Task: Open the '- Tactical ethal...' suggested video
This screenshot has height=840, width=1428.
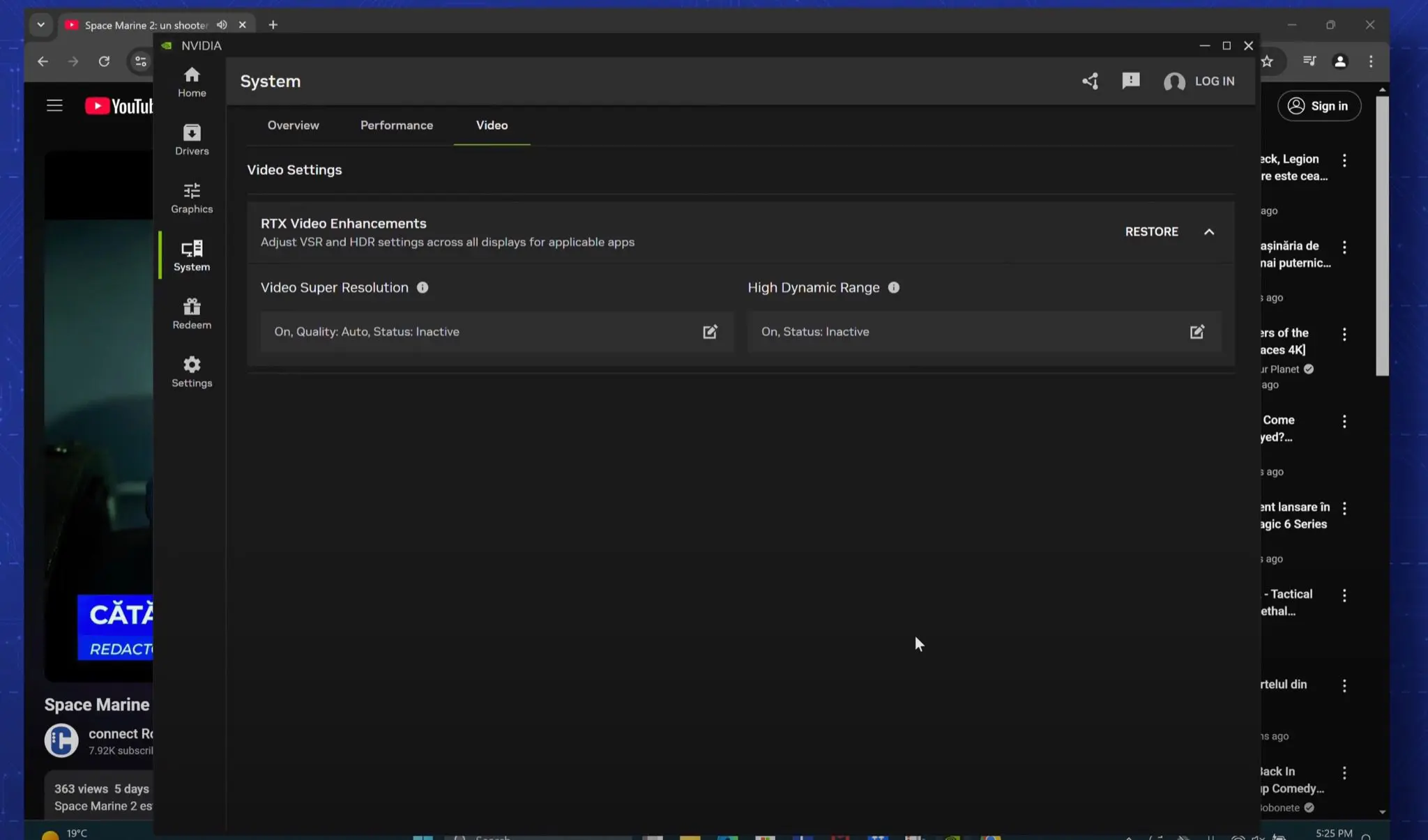Action: click(x=1287, y=602)
